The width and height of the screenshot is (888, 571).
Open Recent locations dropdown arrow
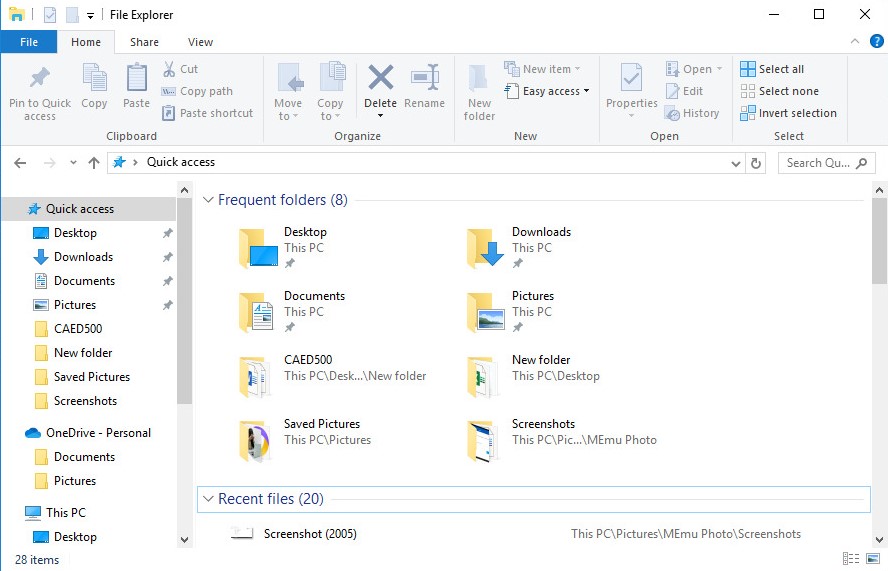(73, 163)
